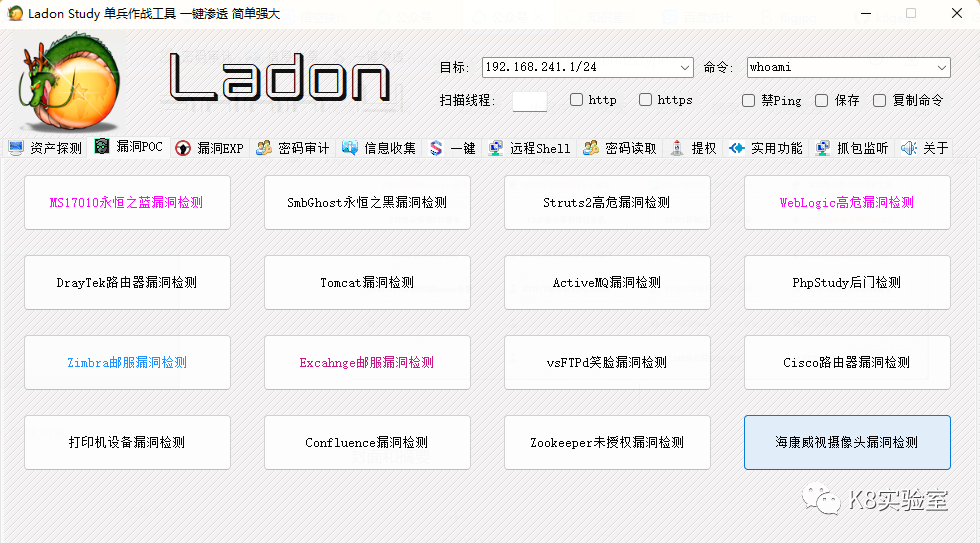The width and height of the screenshot is (980, 543).
Task: Click the title bar app icon
Action: [15, 13]
